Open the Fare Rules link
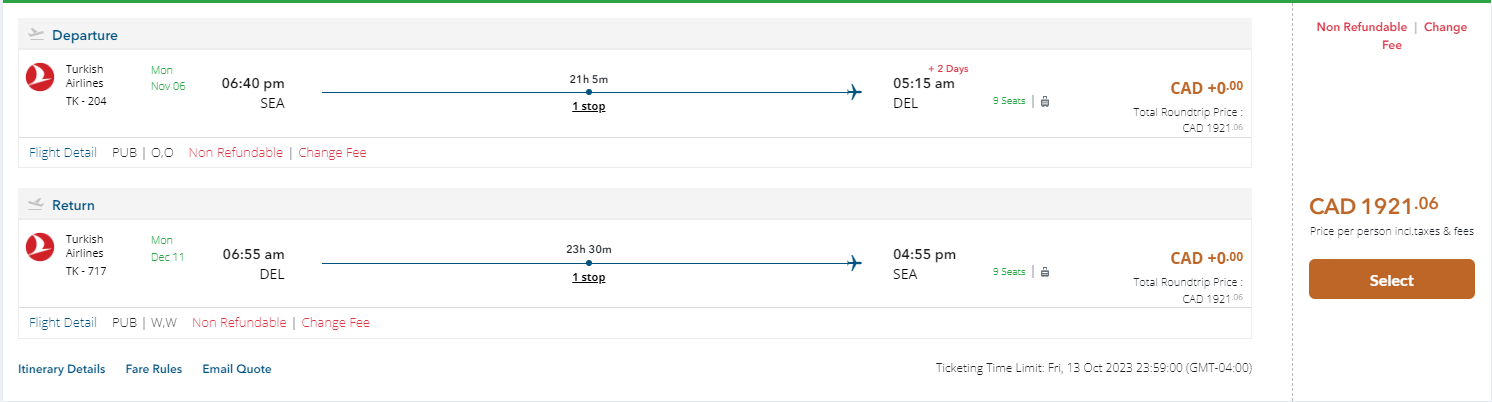1492x402 pixels. coord(154,369)
